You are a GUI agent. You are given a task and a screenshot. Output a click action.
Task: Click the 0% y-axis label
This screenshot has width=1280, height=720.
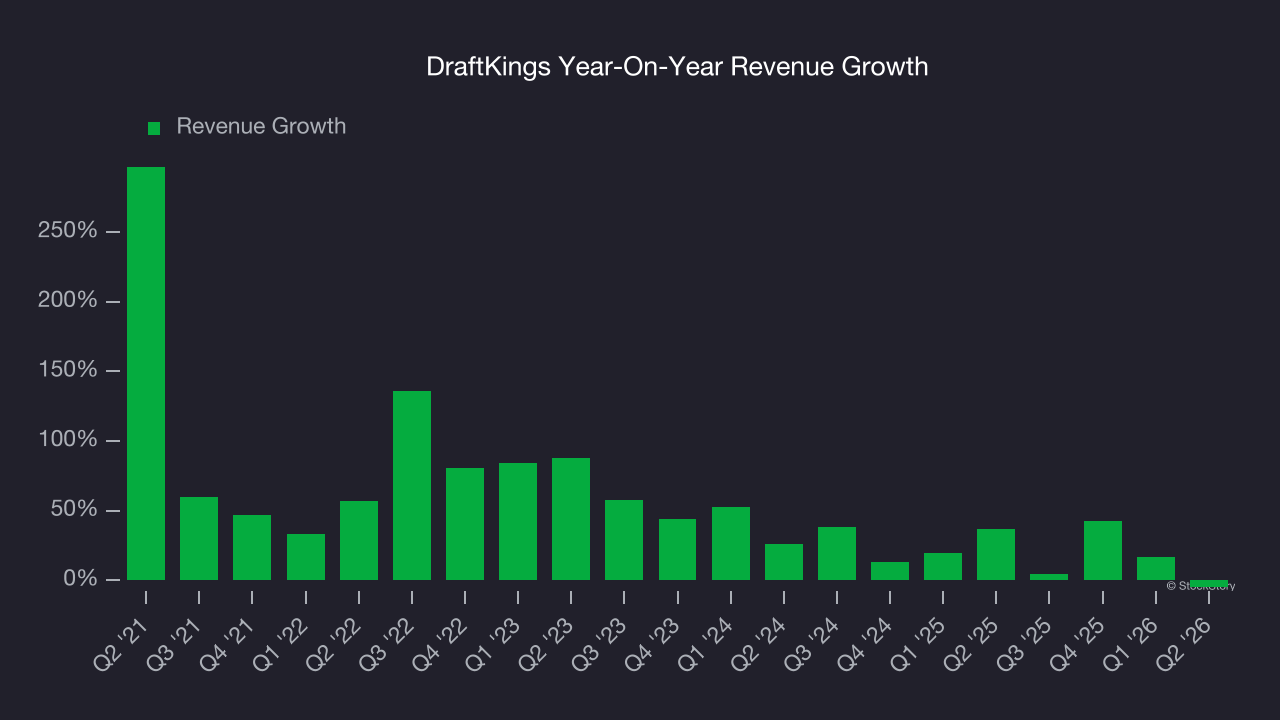(80, 580)
